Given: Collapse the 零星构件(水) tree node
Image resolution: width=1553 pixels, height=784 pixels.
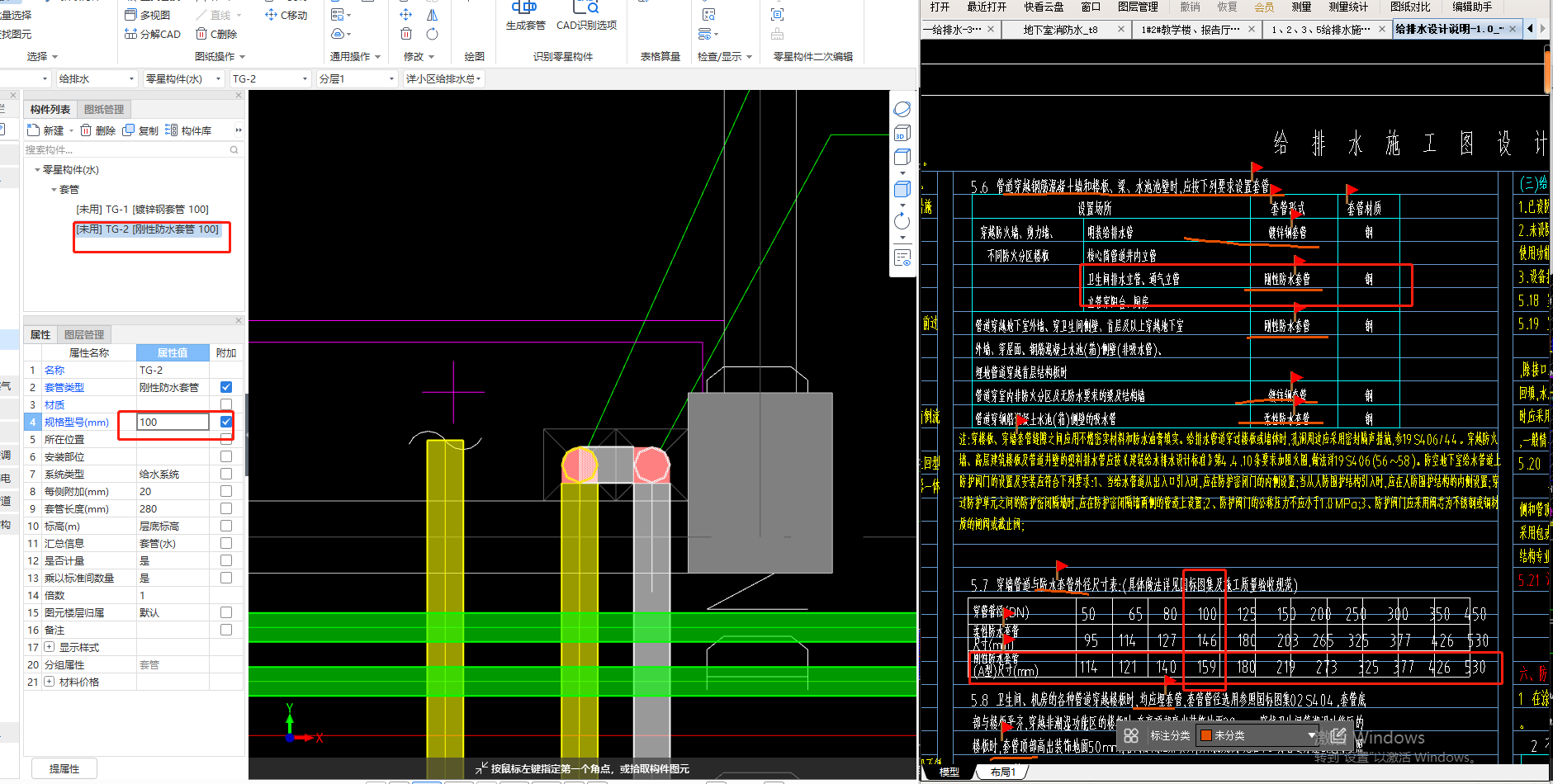Looking at the screenshot, I should [37, 170].
